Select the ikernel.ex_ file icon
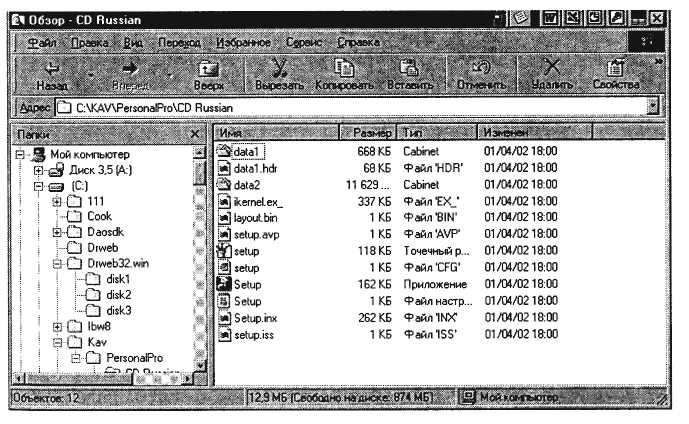 [224, 202]
